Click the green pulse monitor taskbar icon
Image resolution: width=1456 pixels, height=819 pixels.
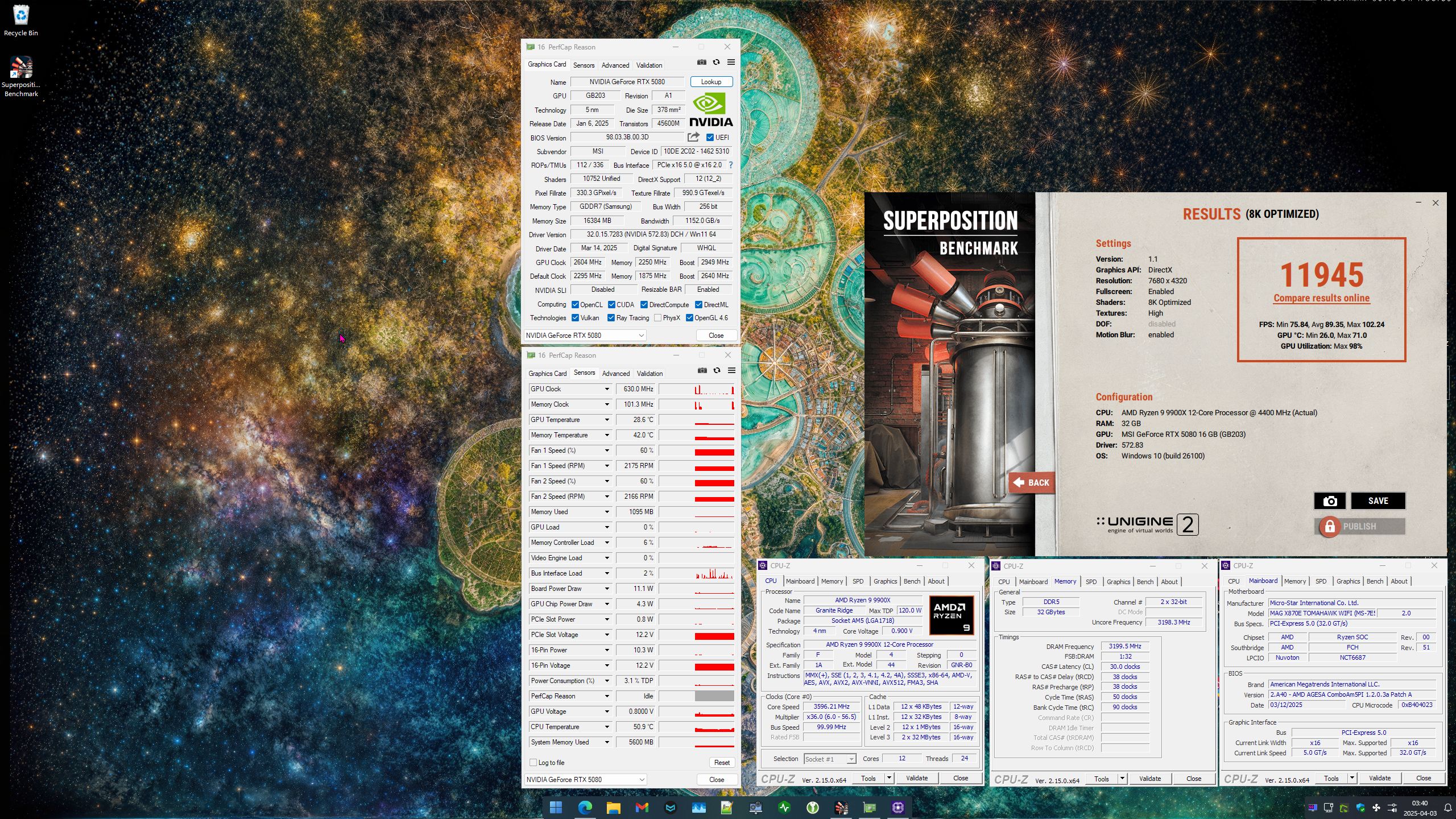tap(784, 807)
